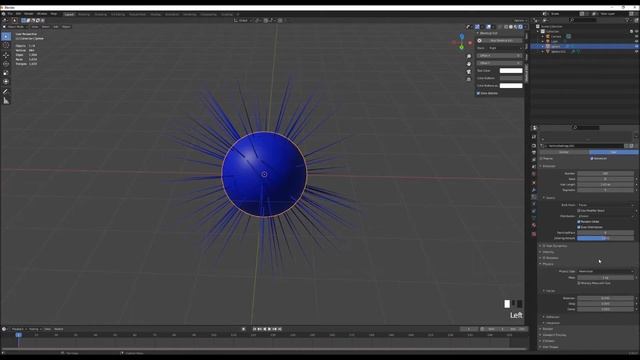This screenshot has height=360, width=640.
Task: Collapse the Emission panel
Action: 548,166
